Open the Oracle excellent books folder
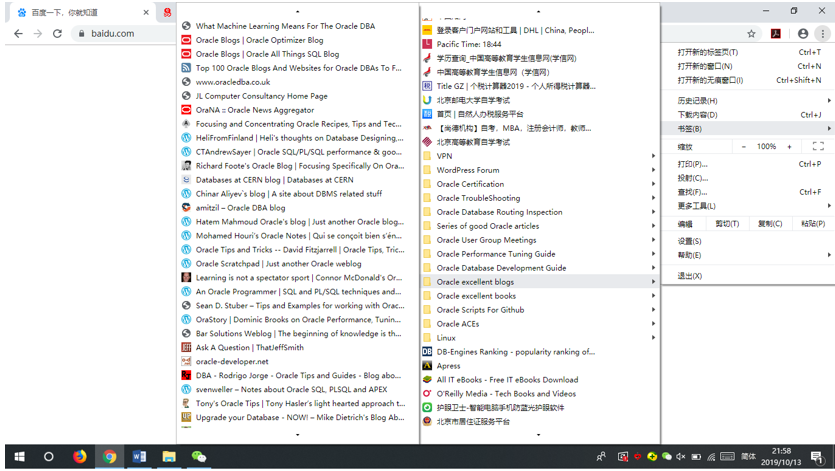 click(538, 296)
